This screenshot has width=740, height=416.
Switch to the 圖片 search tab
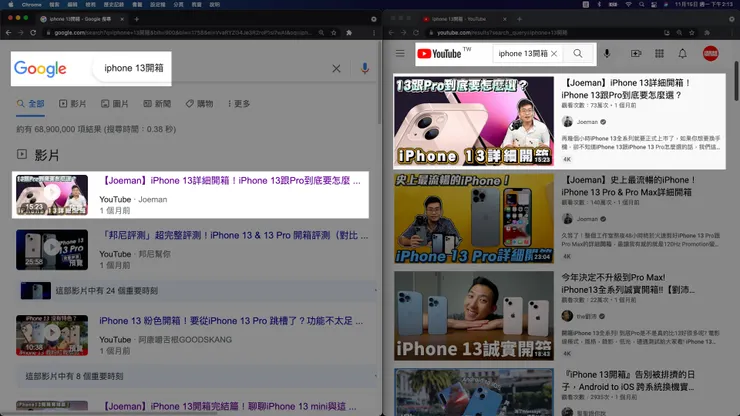[x=115, y=103]
